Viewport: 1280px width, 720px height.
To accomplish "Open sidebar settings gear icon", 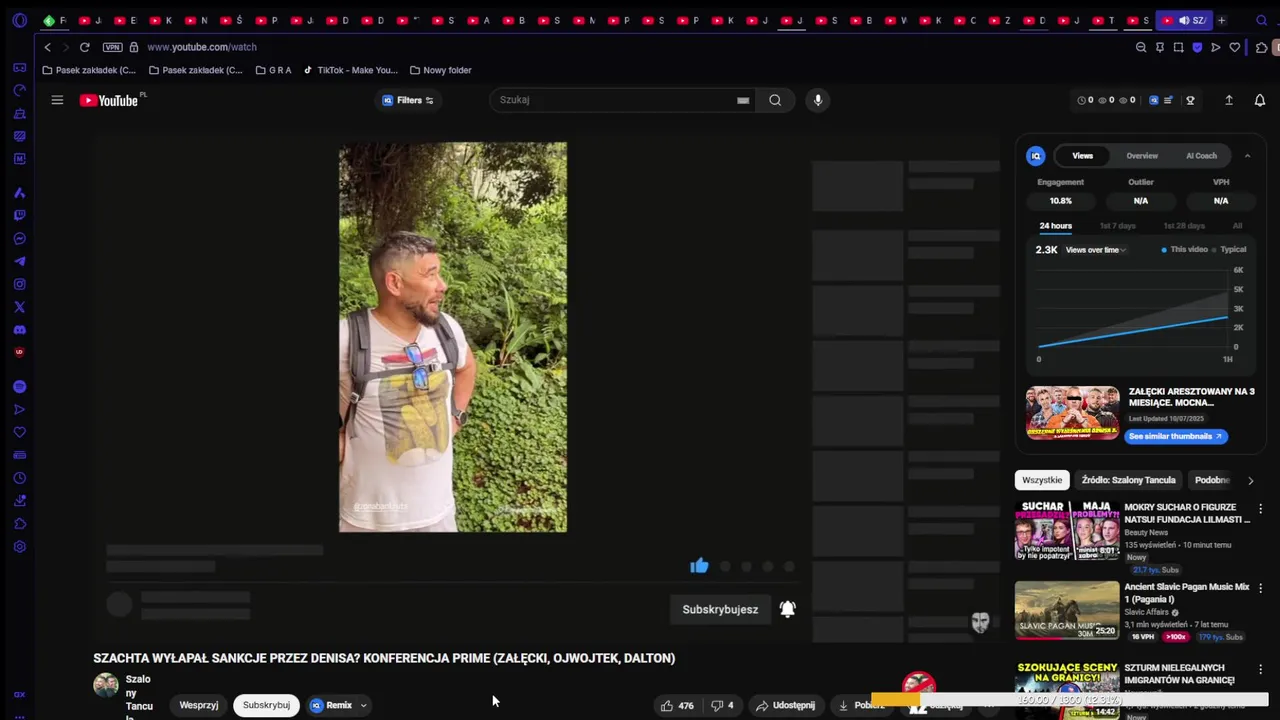I will [19, 547].
